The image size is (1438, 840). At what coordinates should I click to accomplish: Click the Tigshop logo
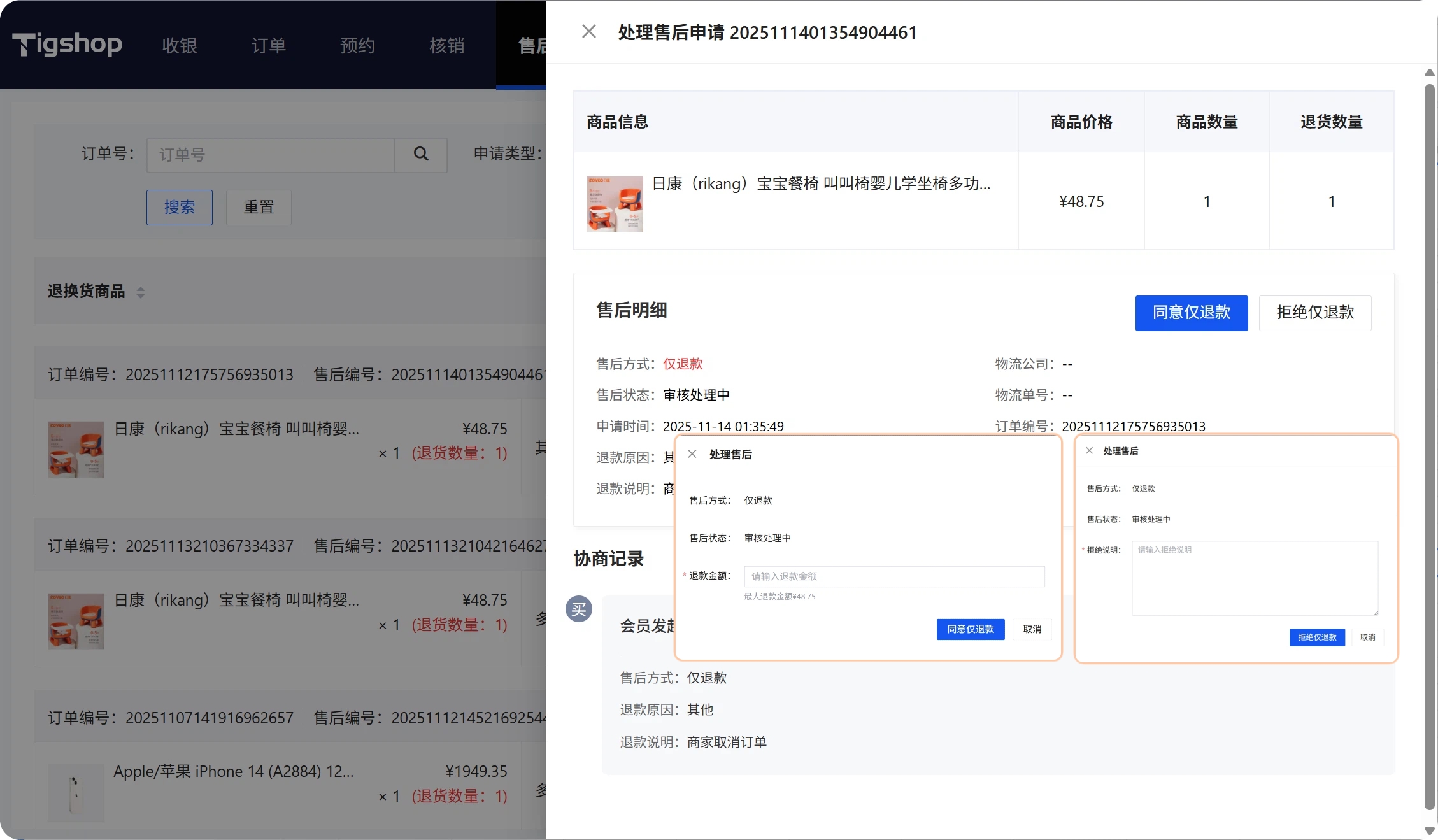(x=68, y=45)
